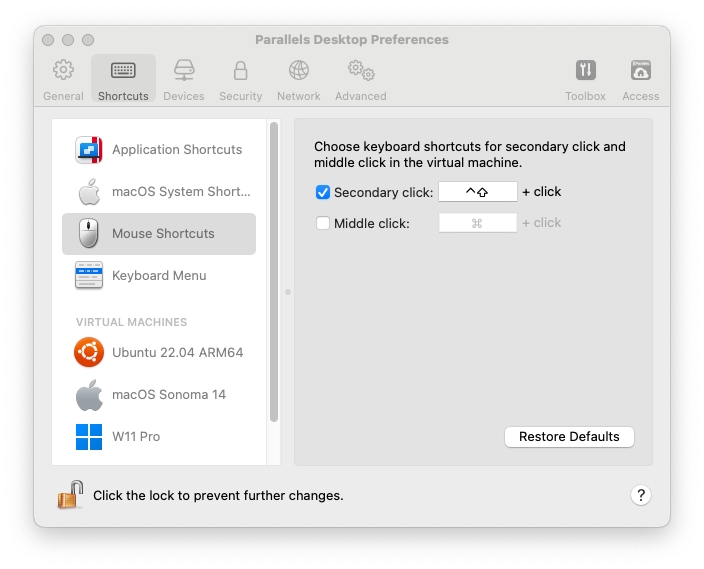Click the Secondary click shortcut field
The image size is (704, 569).
coord(477,192)
